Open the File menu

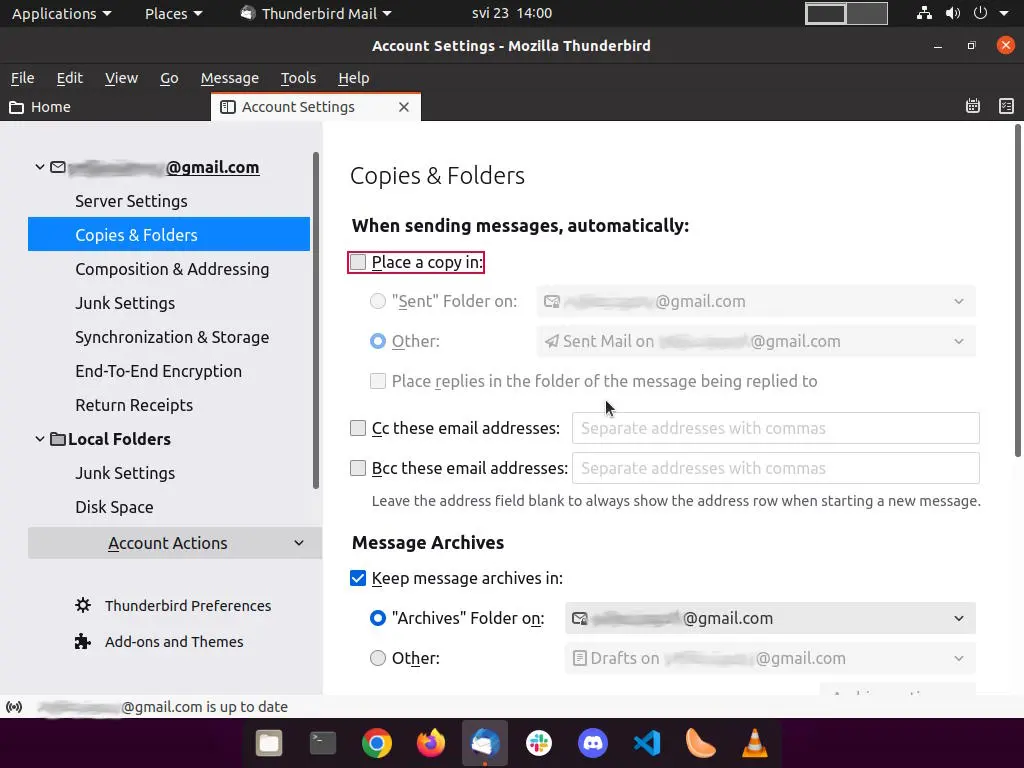pyautogui.click(x=22, y=78)
